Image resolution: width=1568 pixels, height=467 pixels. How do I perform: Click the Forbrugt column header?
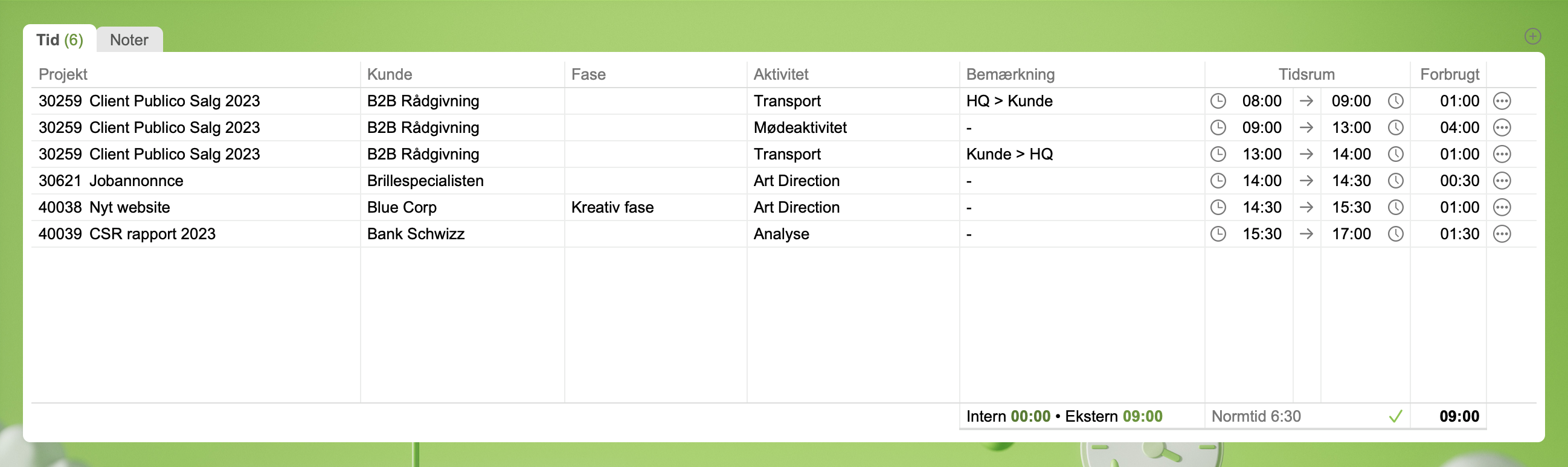click(x=1448, y=74)
